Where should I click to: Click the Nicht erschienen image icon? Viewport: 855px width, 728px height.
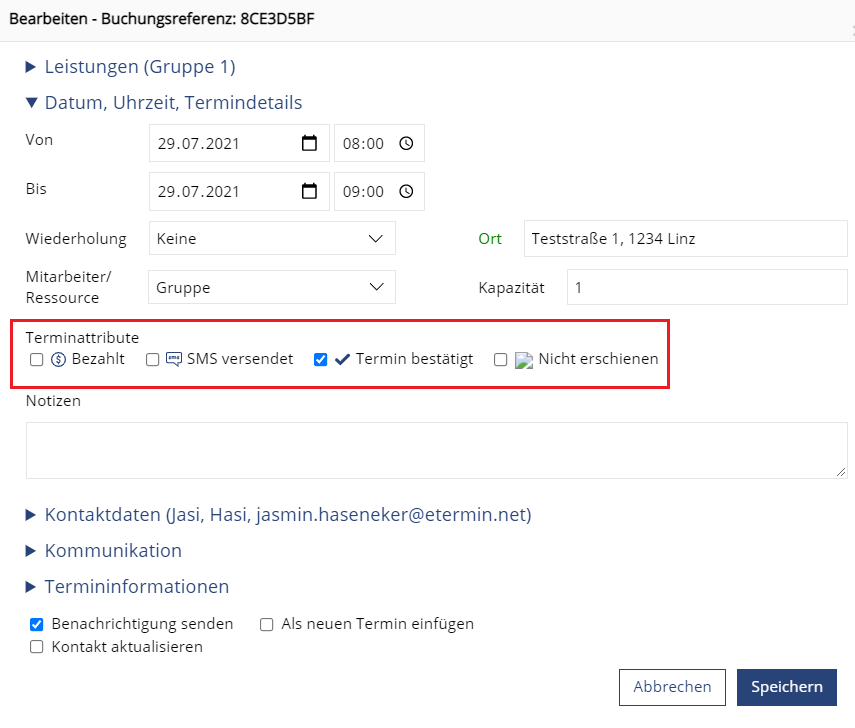524,360
